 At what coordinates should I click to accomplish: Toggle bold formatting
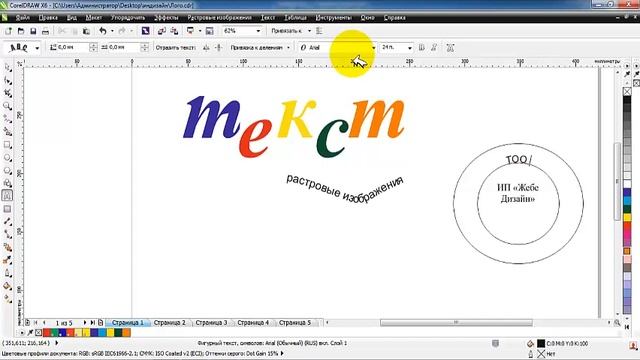coord(422,48)
